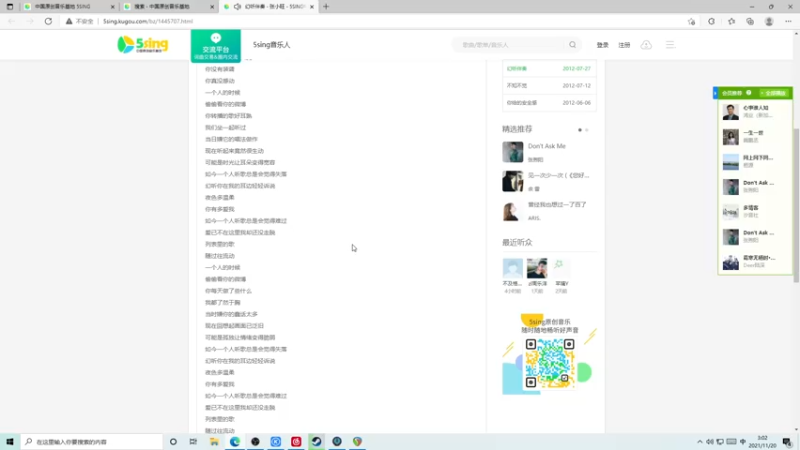Open Steam from the taskbar

pos(316,442)
